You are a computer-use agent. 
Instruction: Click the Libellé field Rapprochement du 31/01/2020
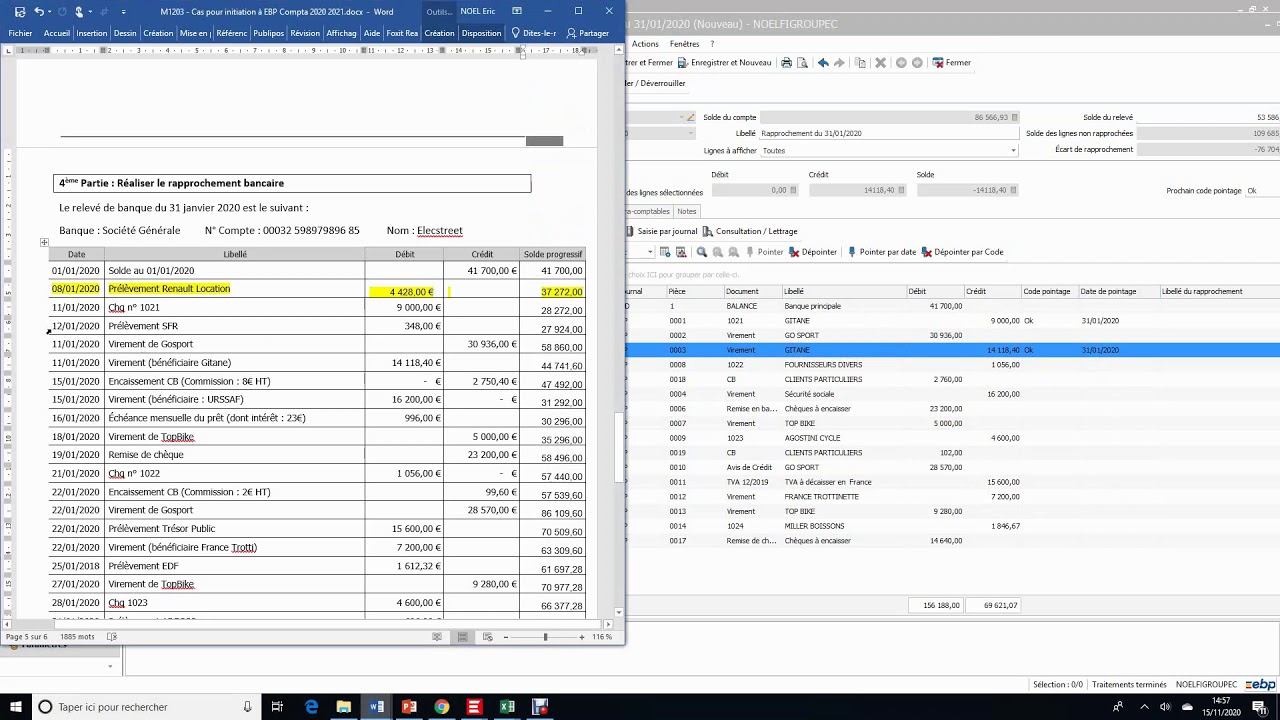coord(889,133)
